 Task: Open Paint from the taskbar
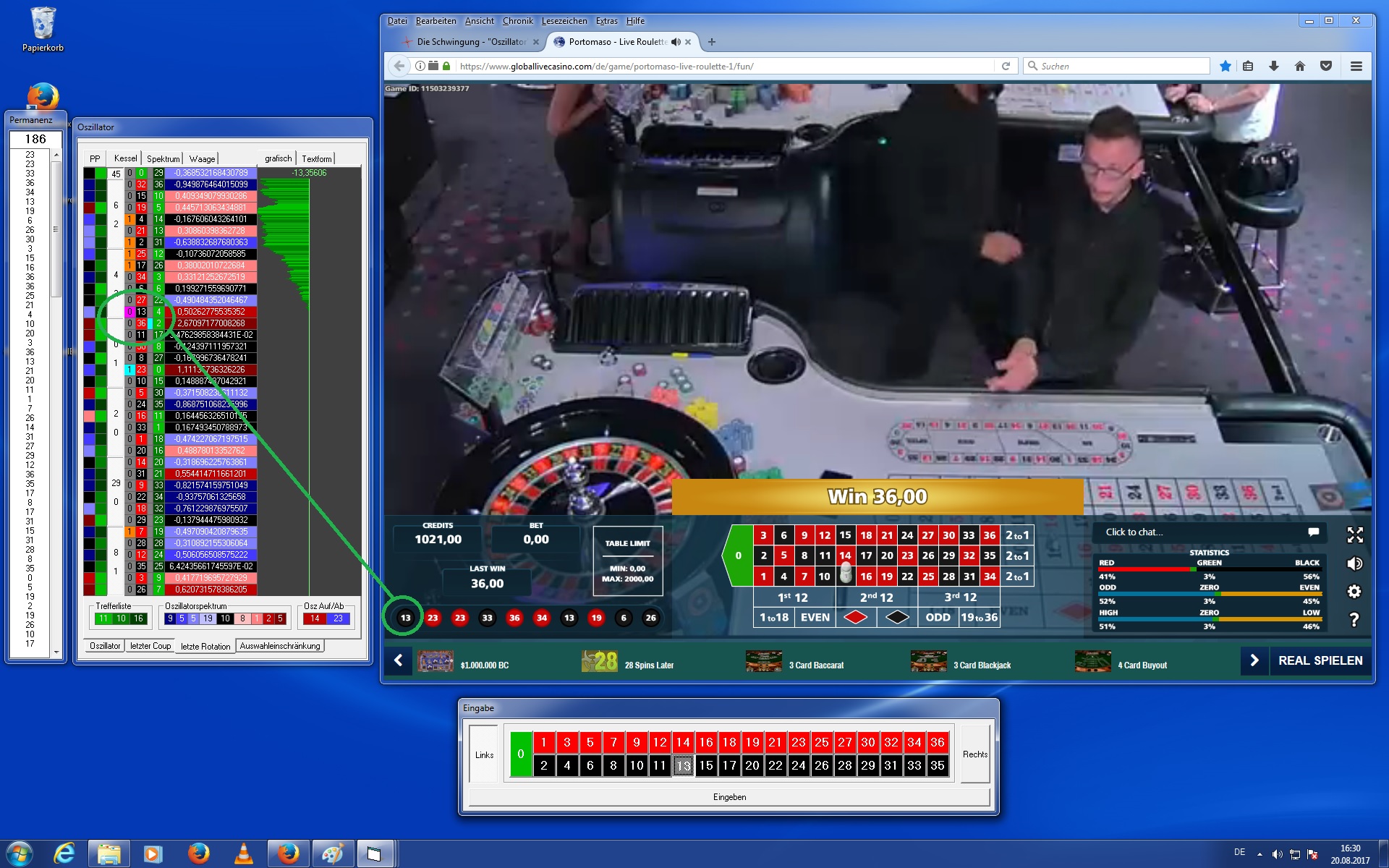click(x=333, y=854)
